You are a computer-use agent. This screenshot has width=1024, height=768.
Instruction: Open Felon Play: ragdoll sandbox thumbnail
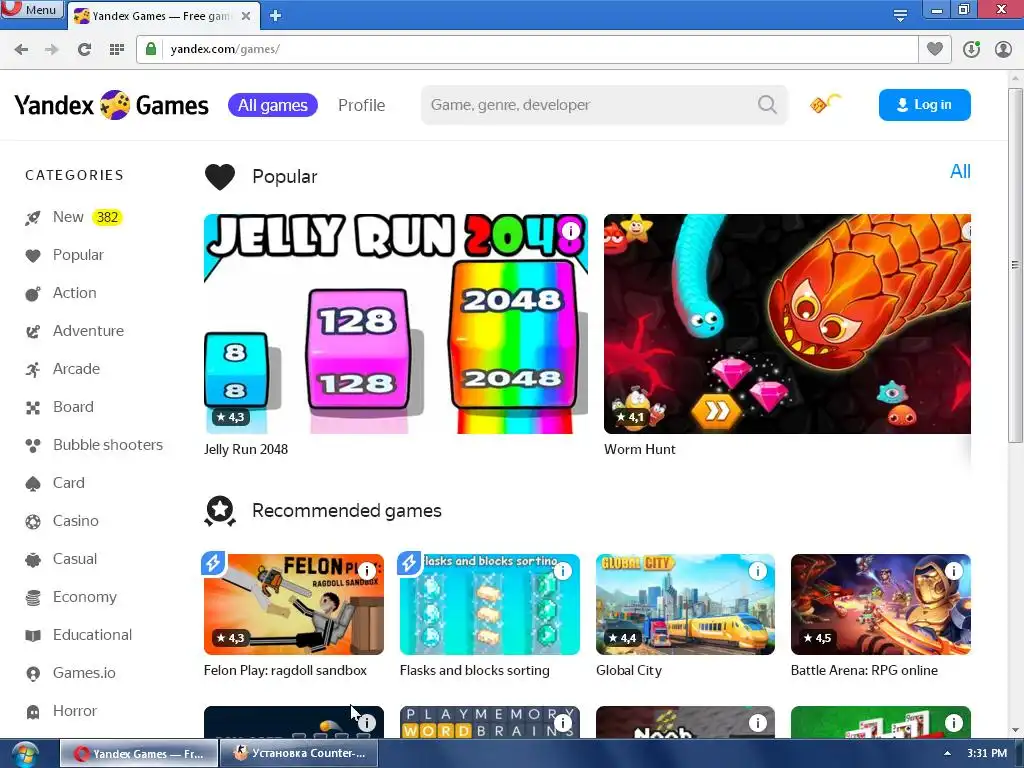294,604
